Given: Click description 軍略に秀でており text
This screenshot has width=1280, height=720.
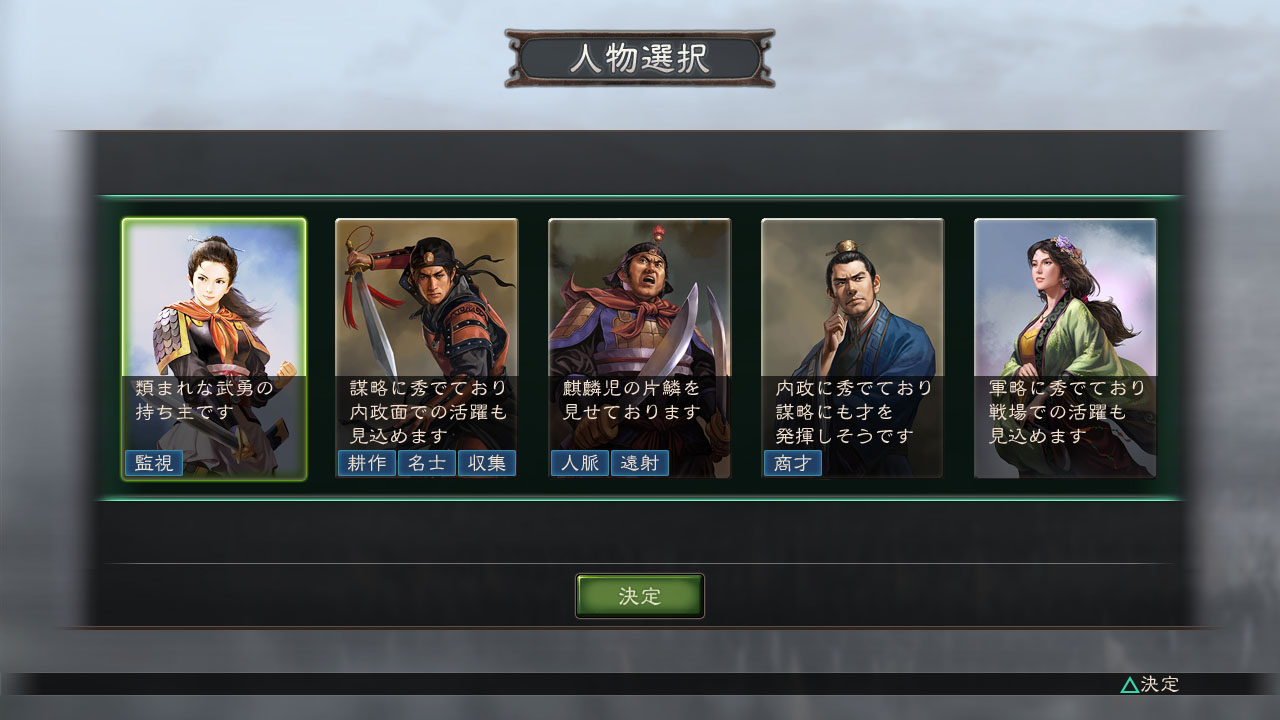Looking at the screenshot, I should [1067, 387].
